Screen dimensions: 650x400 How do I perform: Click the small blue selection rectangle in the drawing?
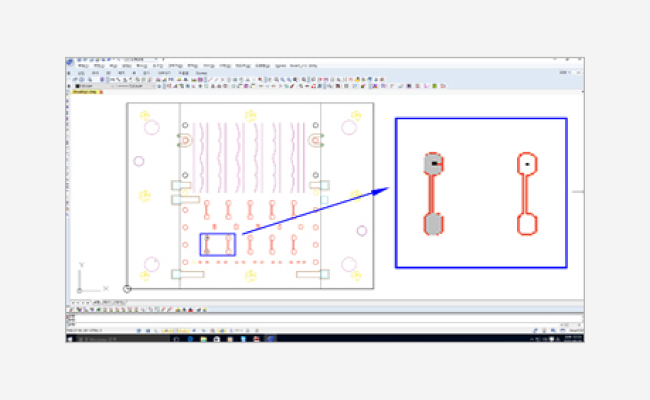tap(218, 234)
